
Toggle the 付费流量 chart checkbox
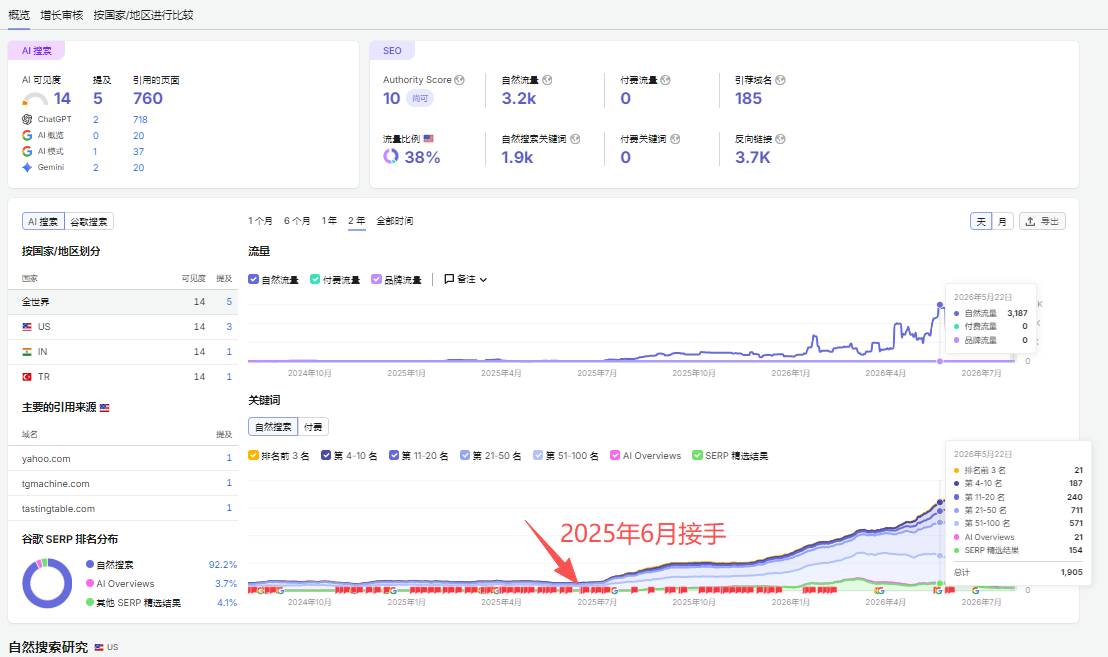coord(314,279)
